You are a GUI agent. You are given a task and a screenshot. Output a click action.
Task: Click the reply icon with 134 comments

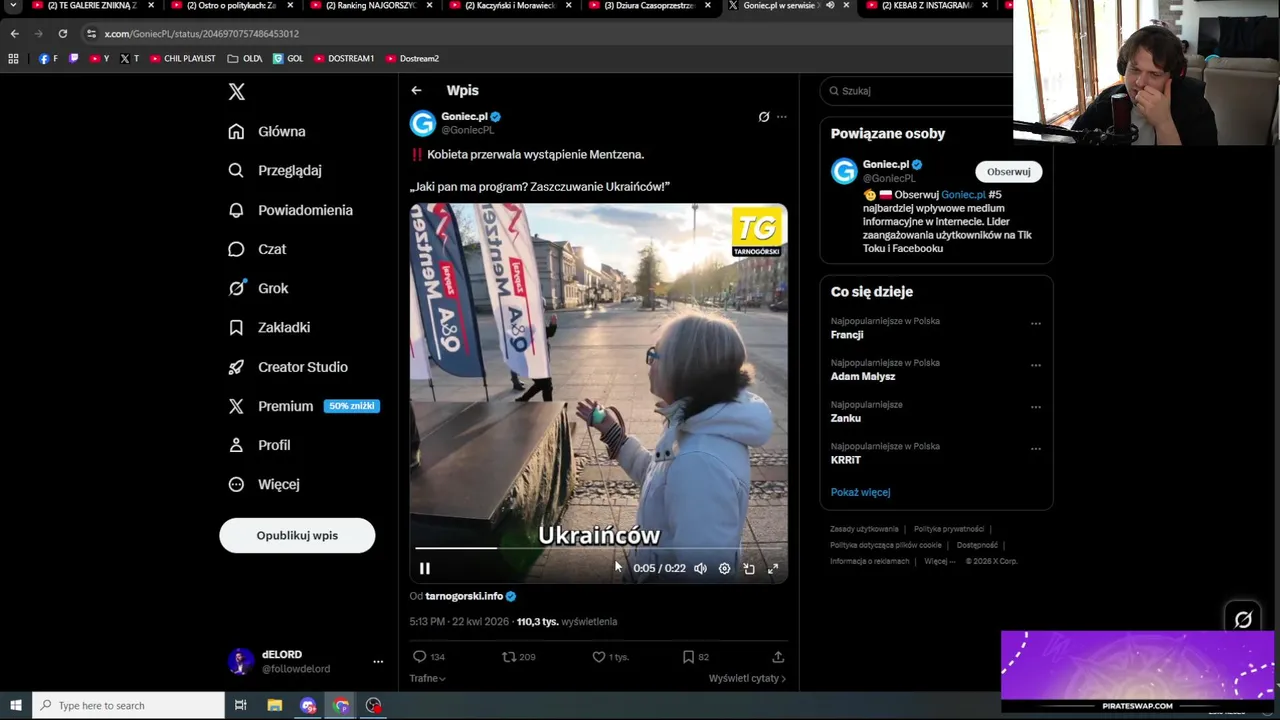(429, 657)
